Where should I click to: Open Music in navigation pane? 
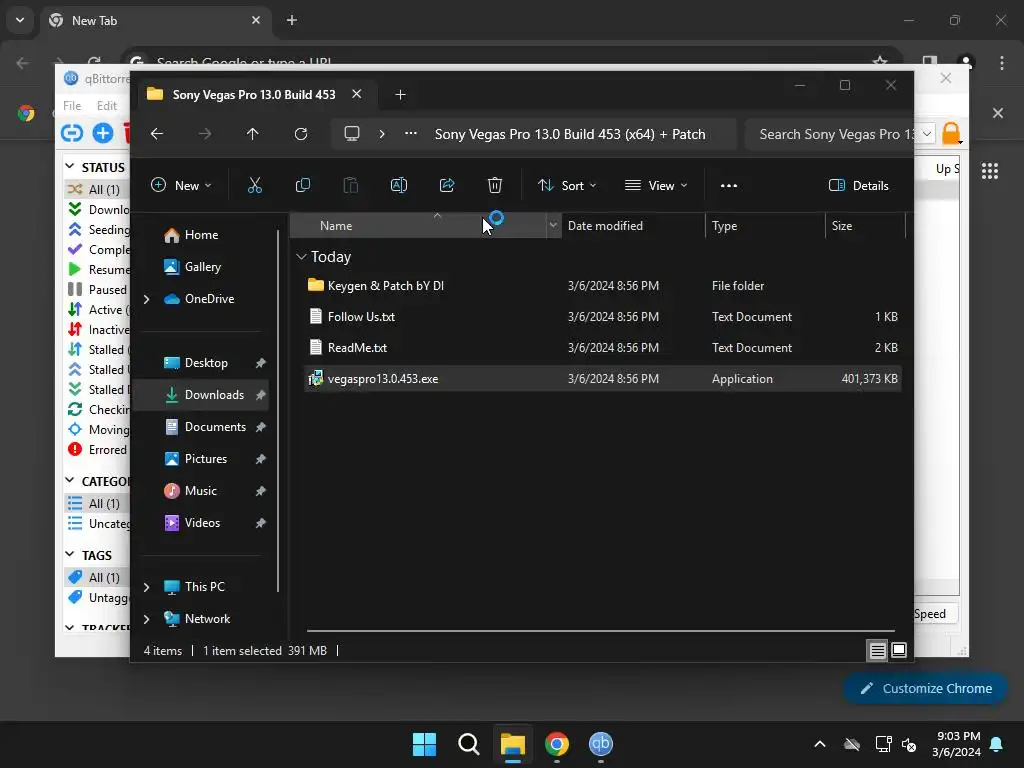[x=200, y=491]
